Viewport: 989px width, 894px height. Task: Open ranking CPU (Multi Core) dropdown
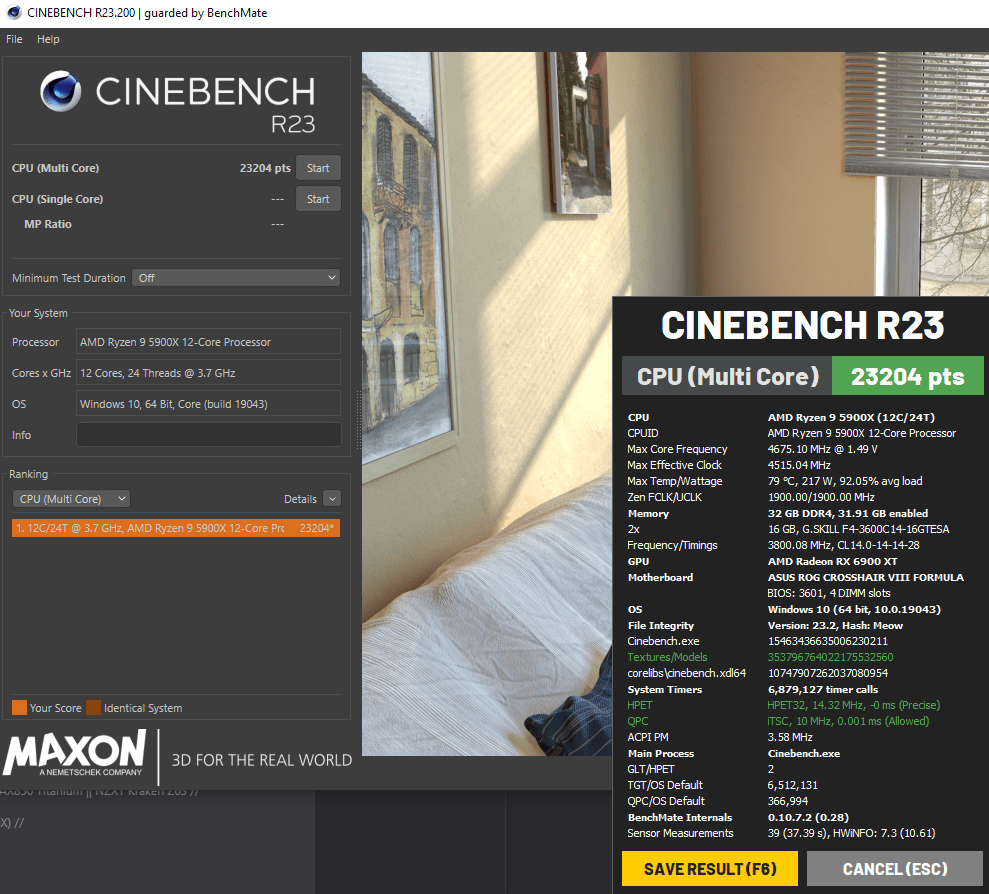71,499
